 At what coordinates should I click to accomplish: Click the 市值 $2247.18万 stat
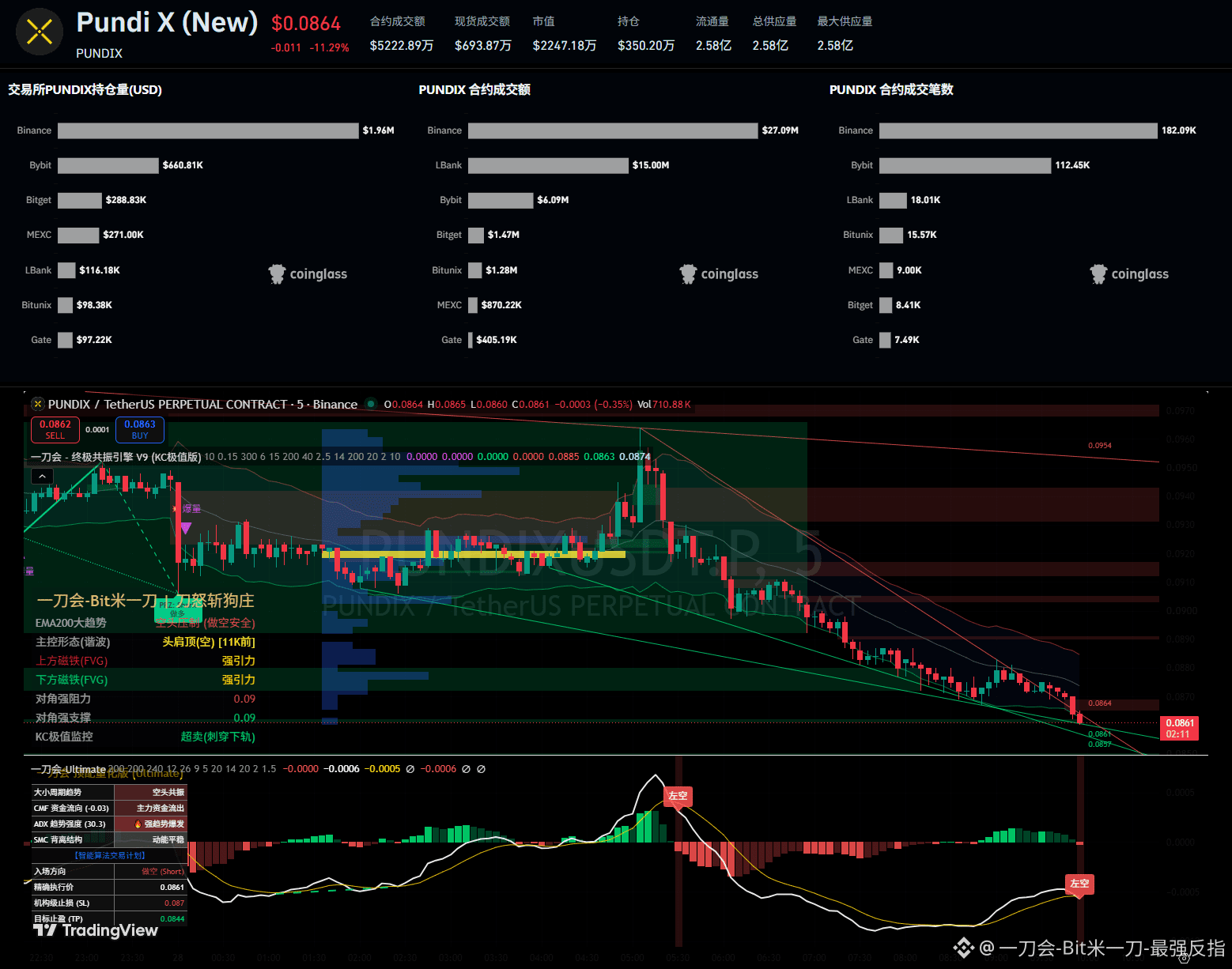(x=565, y=34)
